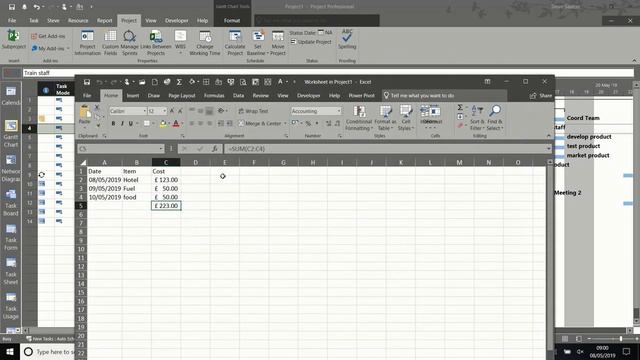Toggle Wrap Text in Excel
Screen dimensions: 640x360
[253, 111]
